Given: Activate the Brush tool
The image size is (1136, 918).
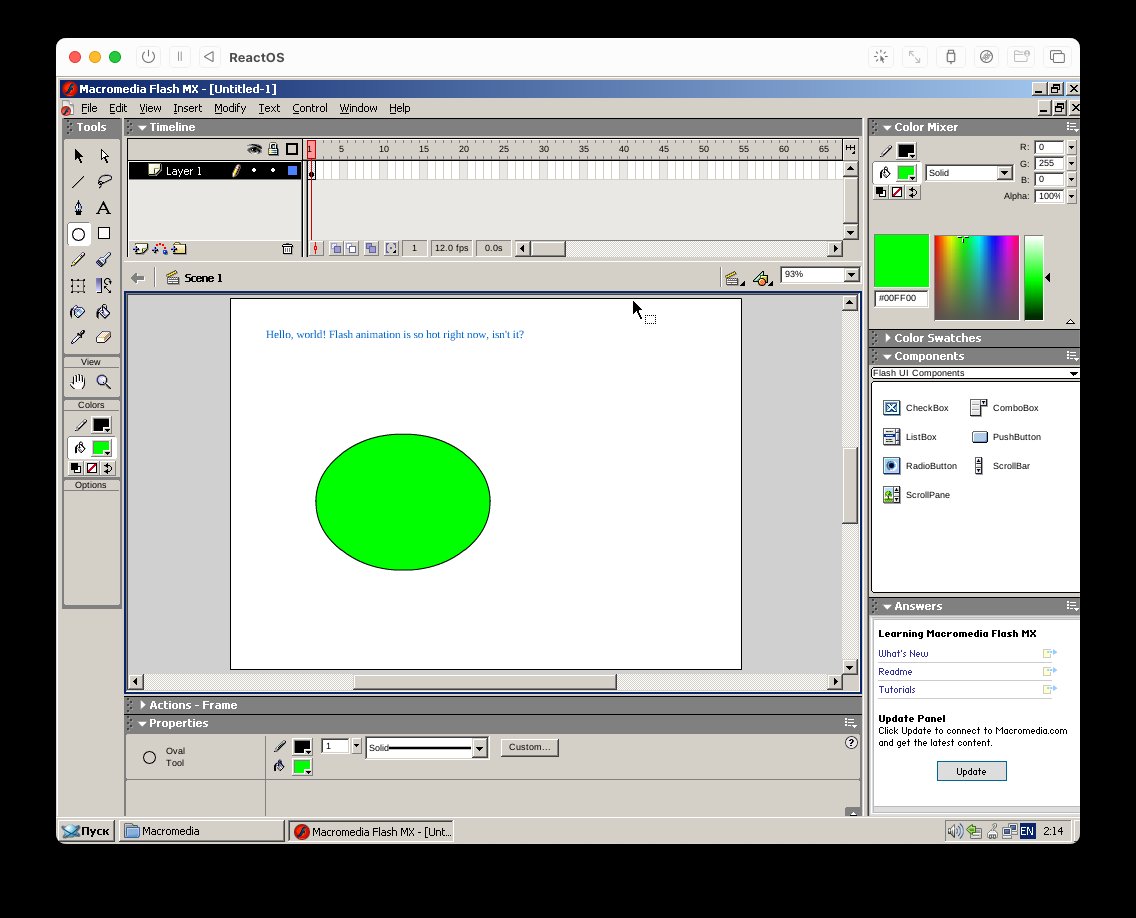Looking at the screenshot, I should pyautogui.click(x=104, y=259).
